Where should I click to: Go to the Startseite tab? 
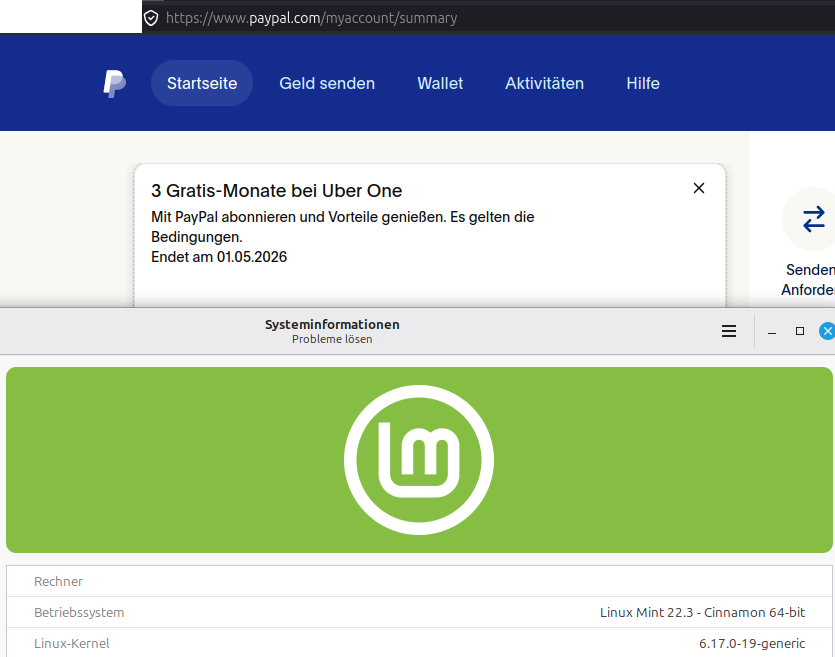tap(202, 83)
